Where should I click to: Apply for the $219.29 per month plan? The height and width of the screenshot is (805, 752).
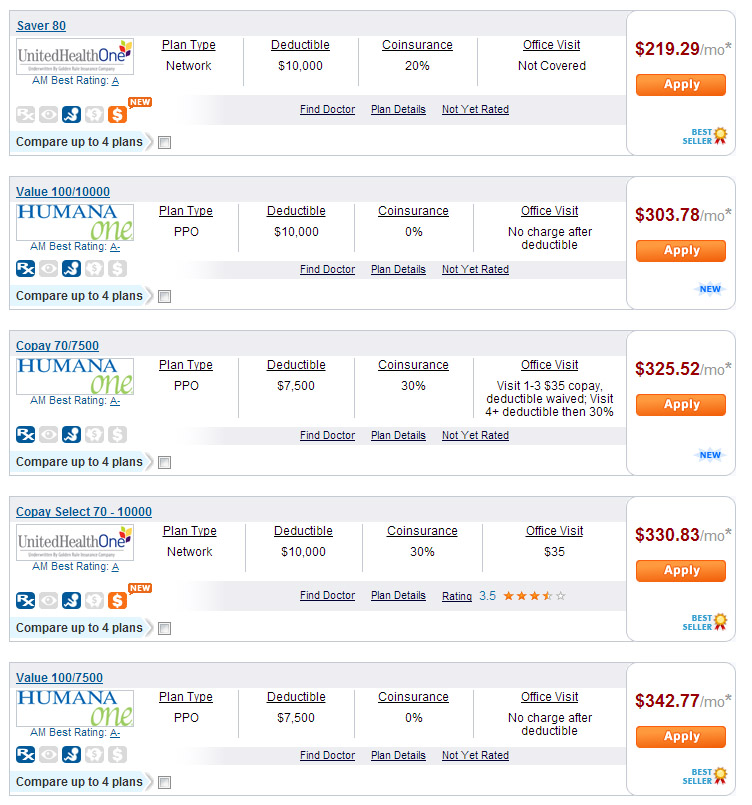coord(680,85)
